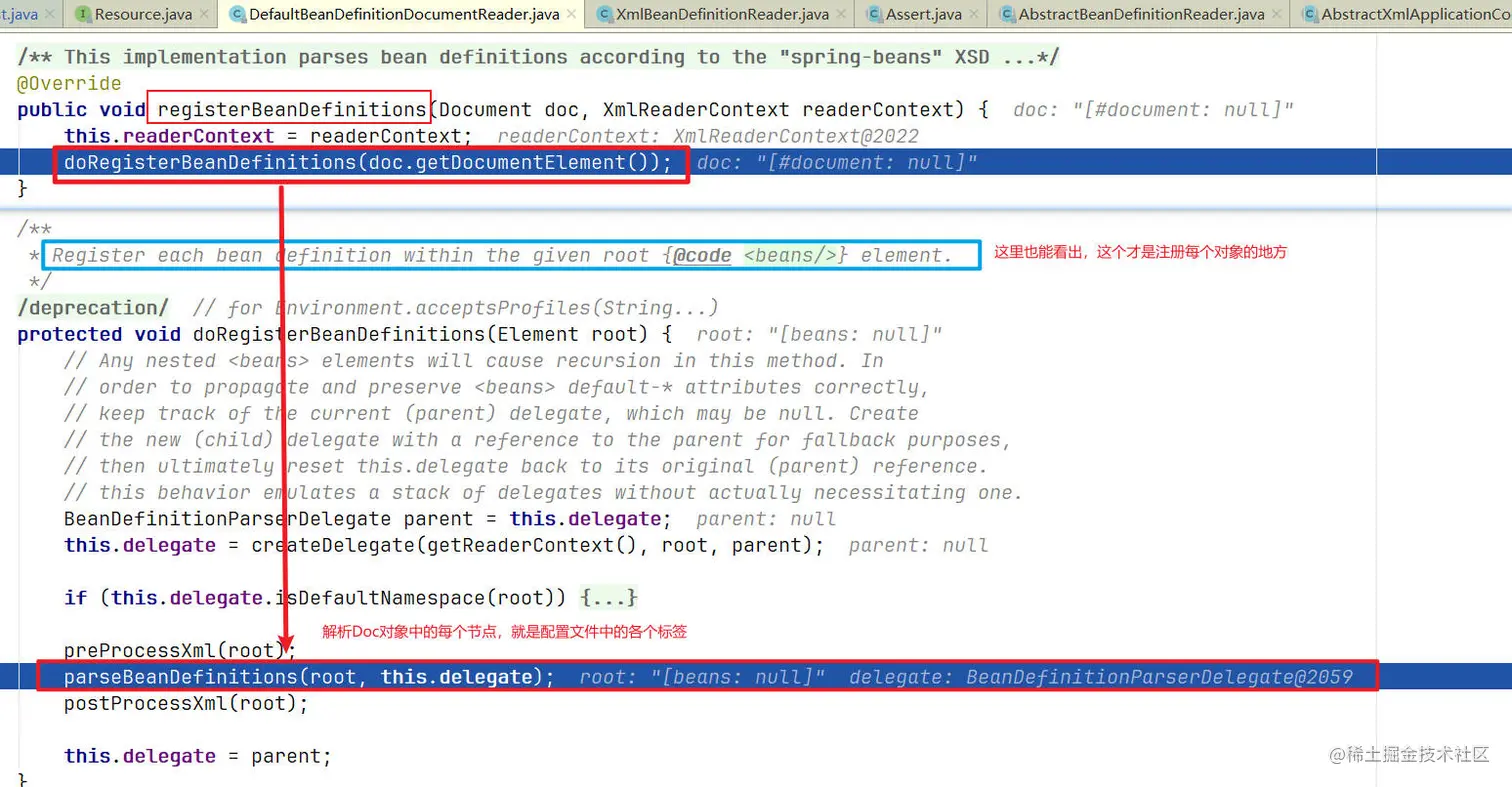This screenshot has width=1512, height=787.
Task: Click the comment line starting 'keep track of'
Action: (491, 413)
